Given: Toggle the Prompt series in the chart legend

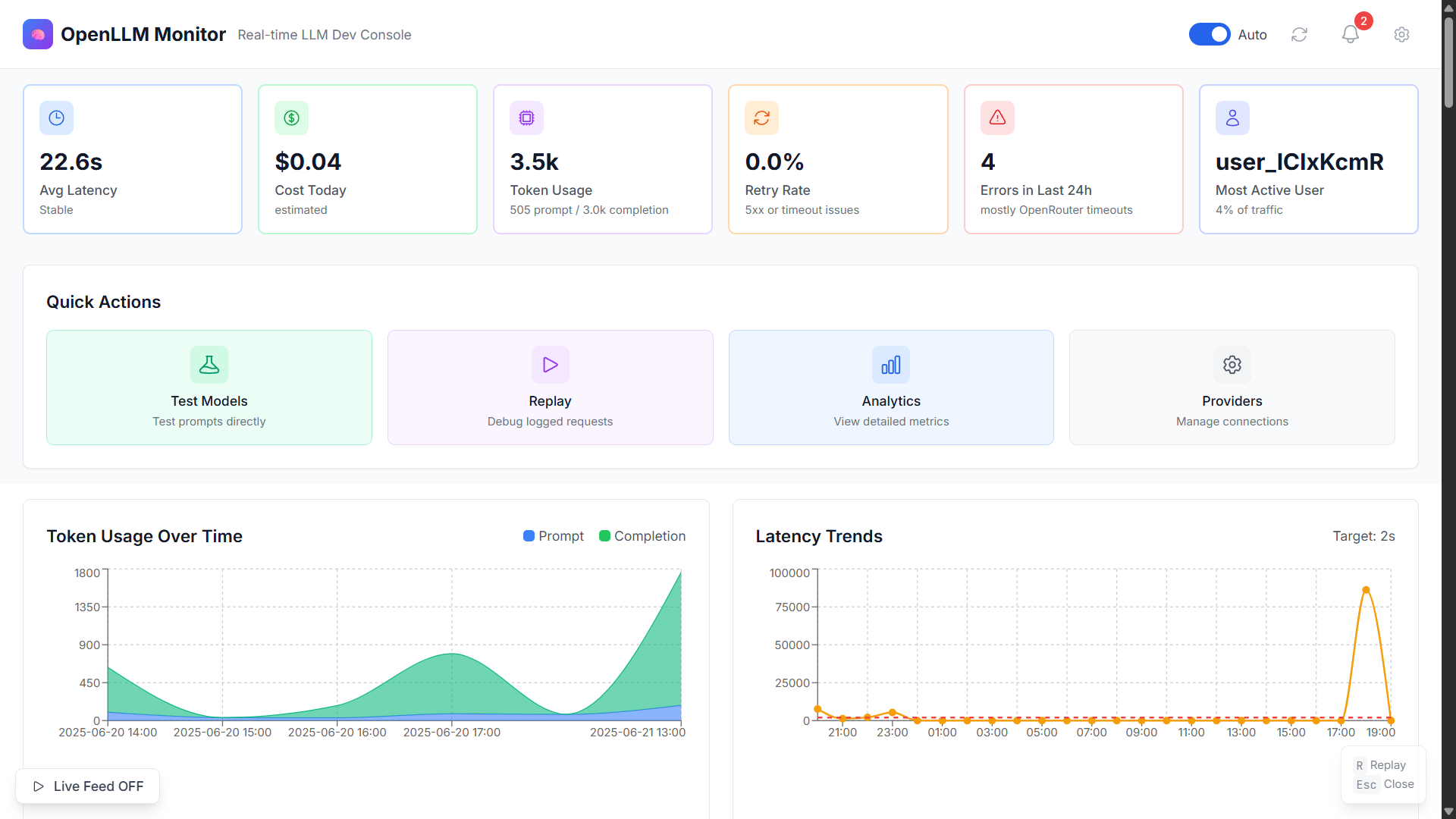Looking at the screenshot, I should click(x=554, y=536).
